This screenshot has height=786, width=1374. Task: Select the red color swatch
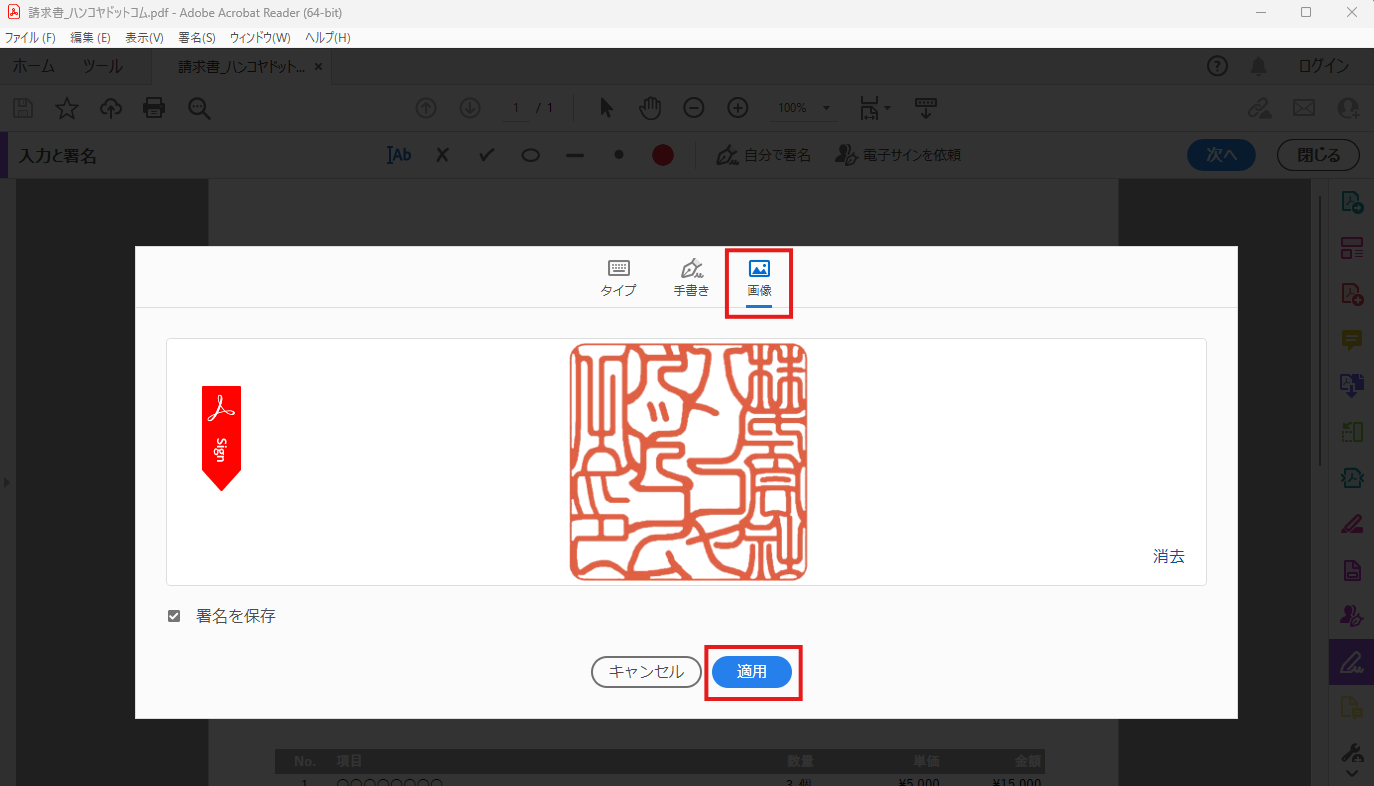[x=662, y=154]
